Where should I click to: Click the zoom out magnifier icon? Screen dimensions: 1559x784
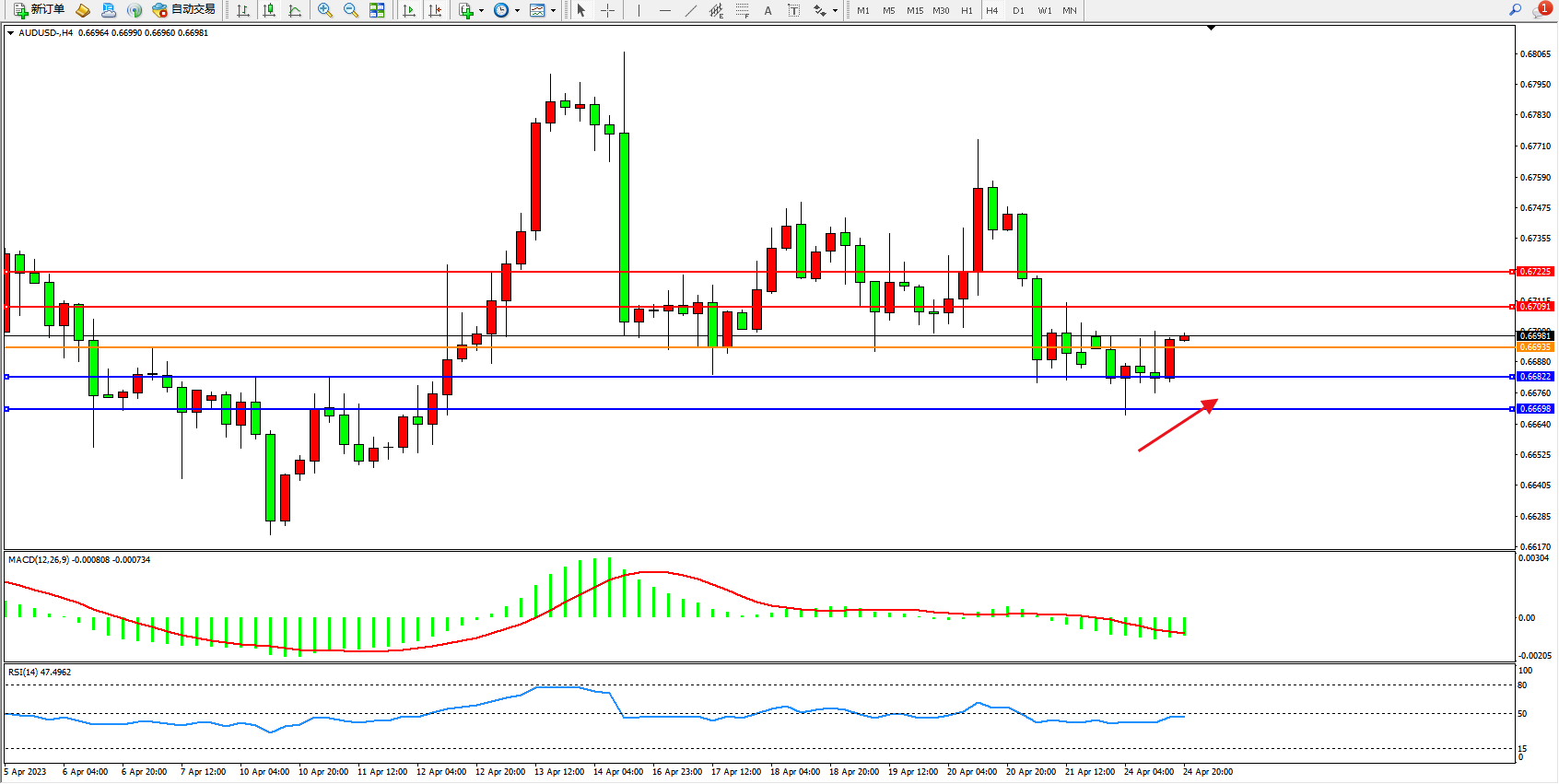tap(351, 10)
